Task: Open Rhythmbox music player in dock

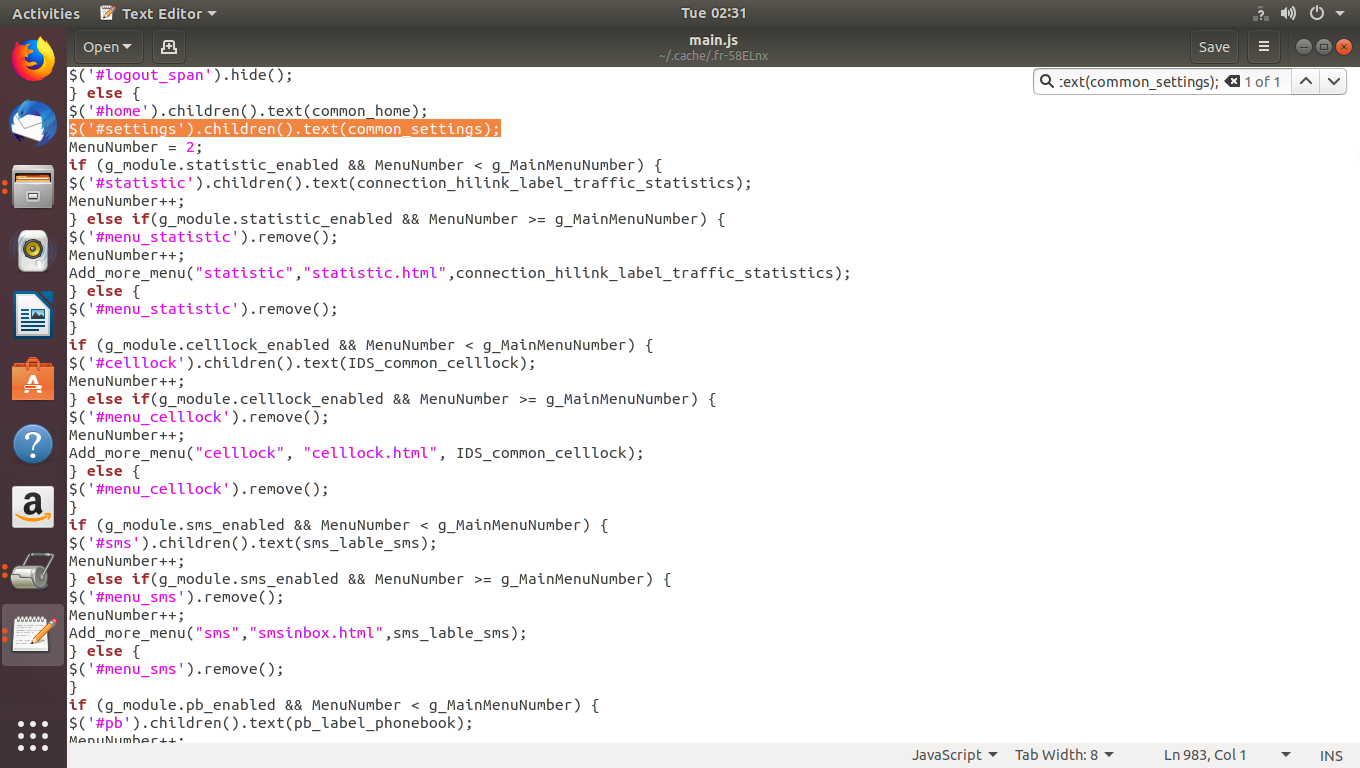Action: 33,251
